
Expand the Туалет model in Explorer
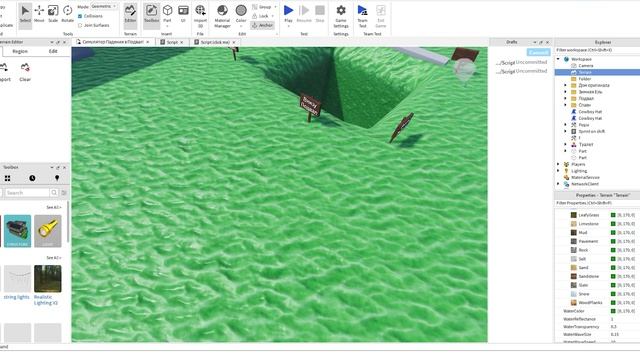coord(565,144)
